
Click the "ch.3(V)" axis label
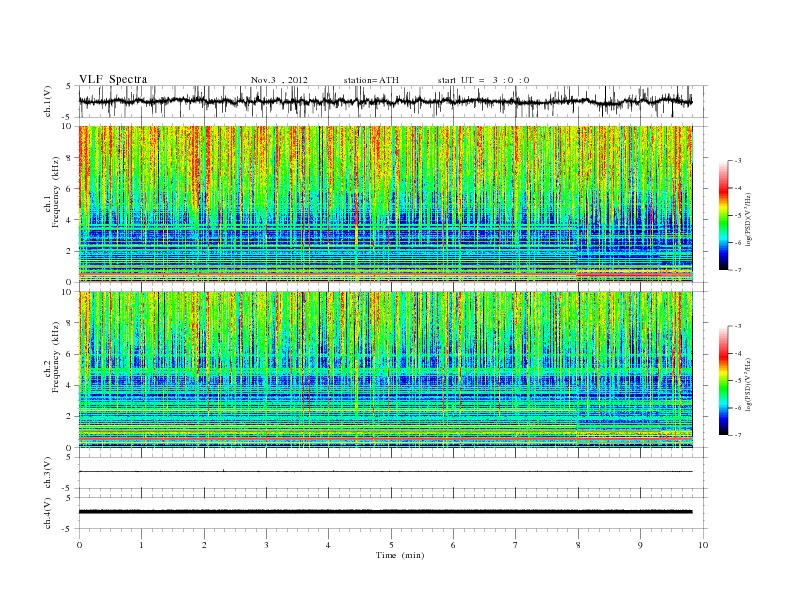(48, 473)
